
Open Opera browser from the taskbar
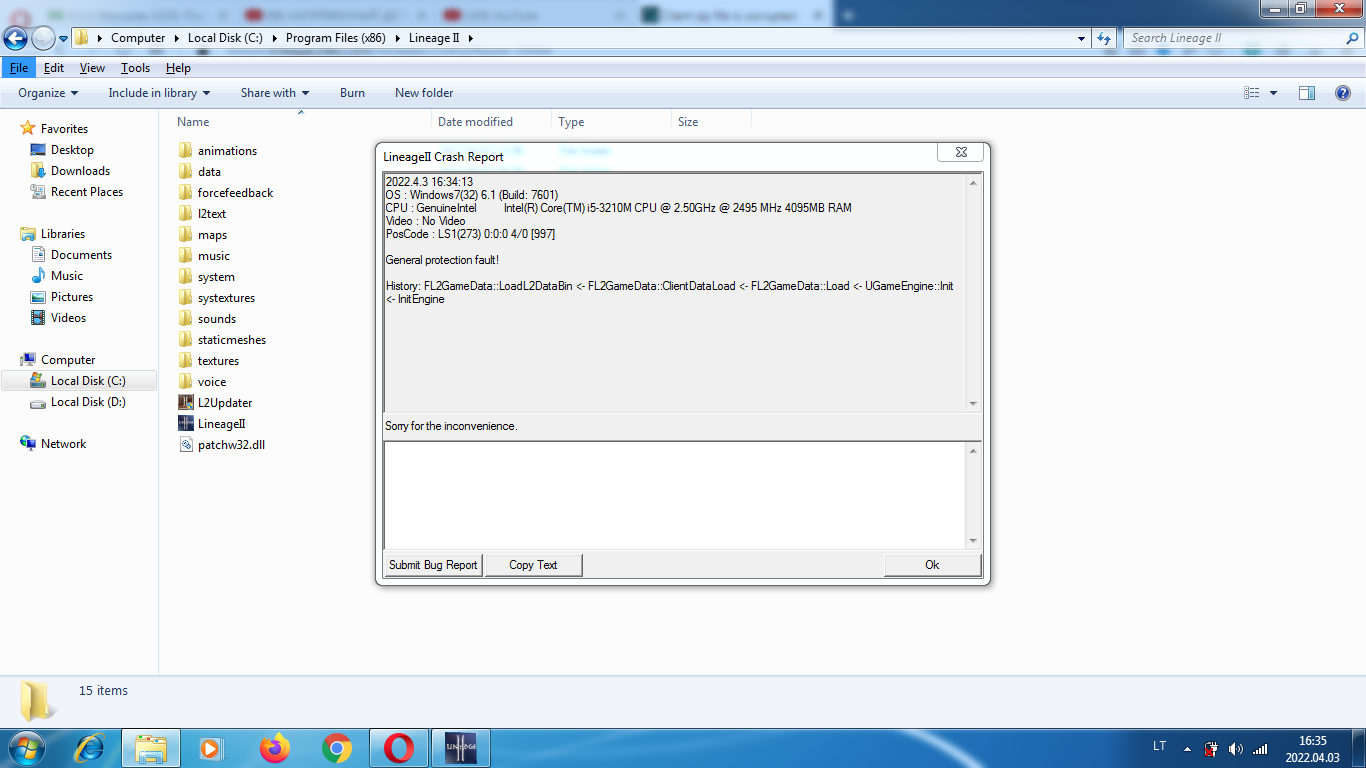tap(399, 748)
